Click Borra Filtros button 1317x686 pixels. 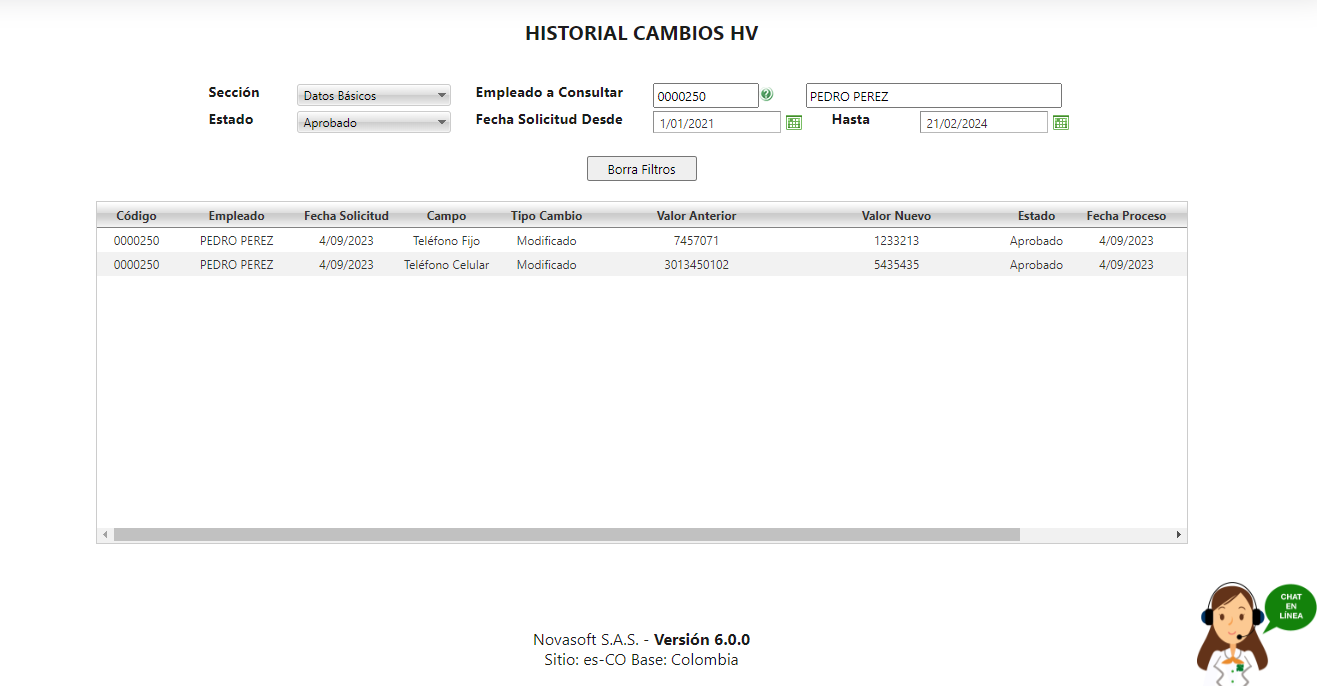(642, 169)
